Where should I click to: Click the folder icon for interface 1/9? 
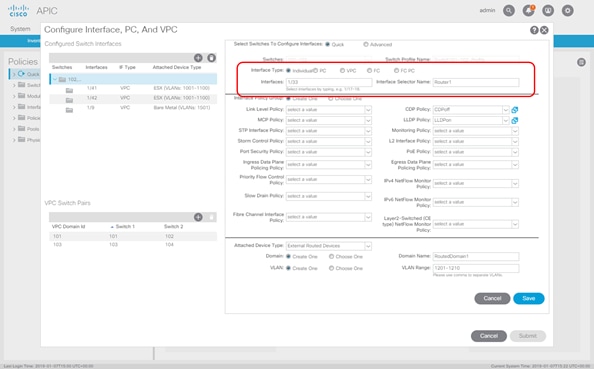pos(69,110)
